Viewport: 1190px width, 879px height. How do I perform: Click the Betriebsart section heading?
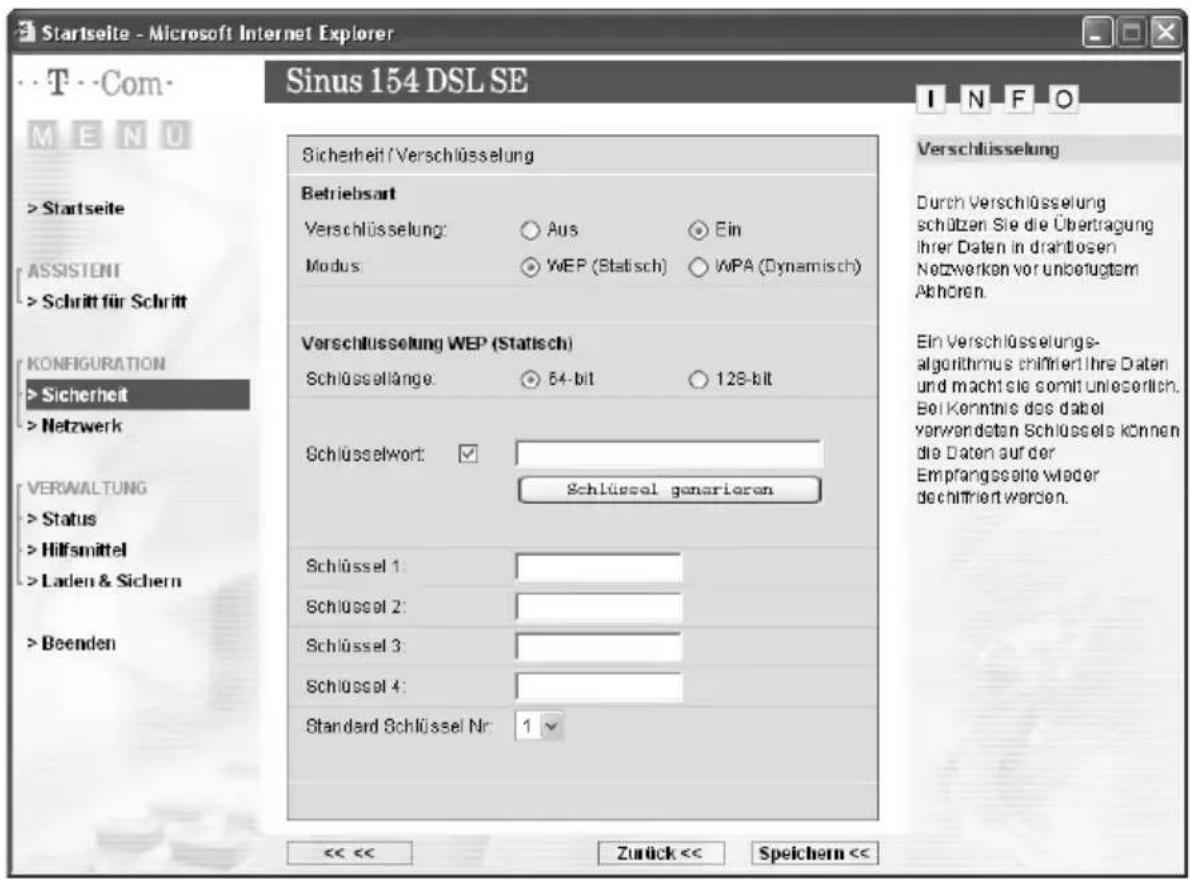click(x=348, y=194)
